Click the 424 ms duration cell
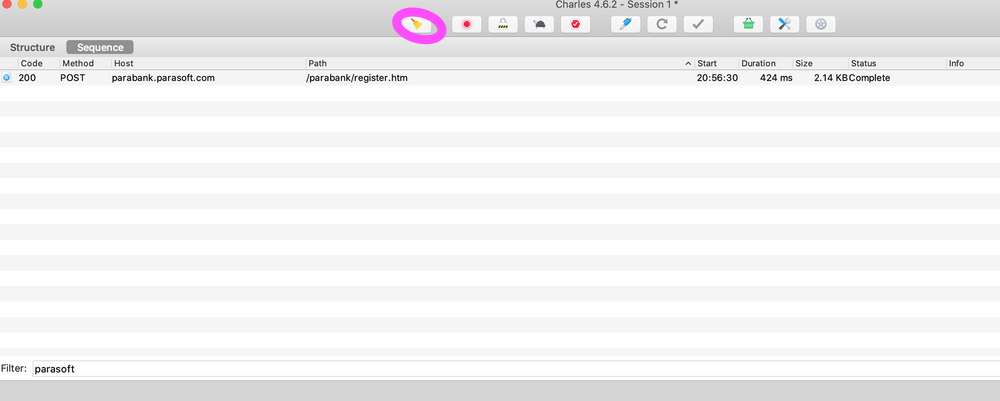1000x401 pixels. [x=776, y=78]
